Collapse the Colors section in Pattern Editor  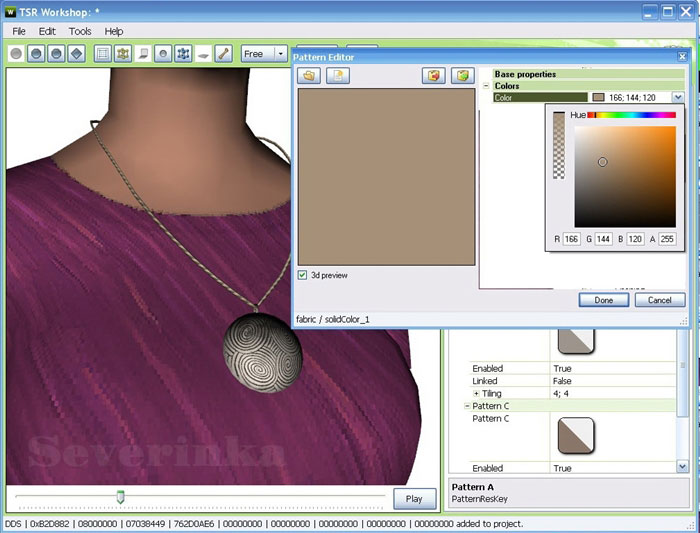click(486, 87)
